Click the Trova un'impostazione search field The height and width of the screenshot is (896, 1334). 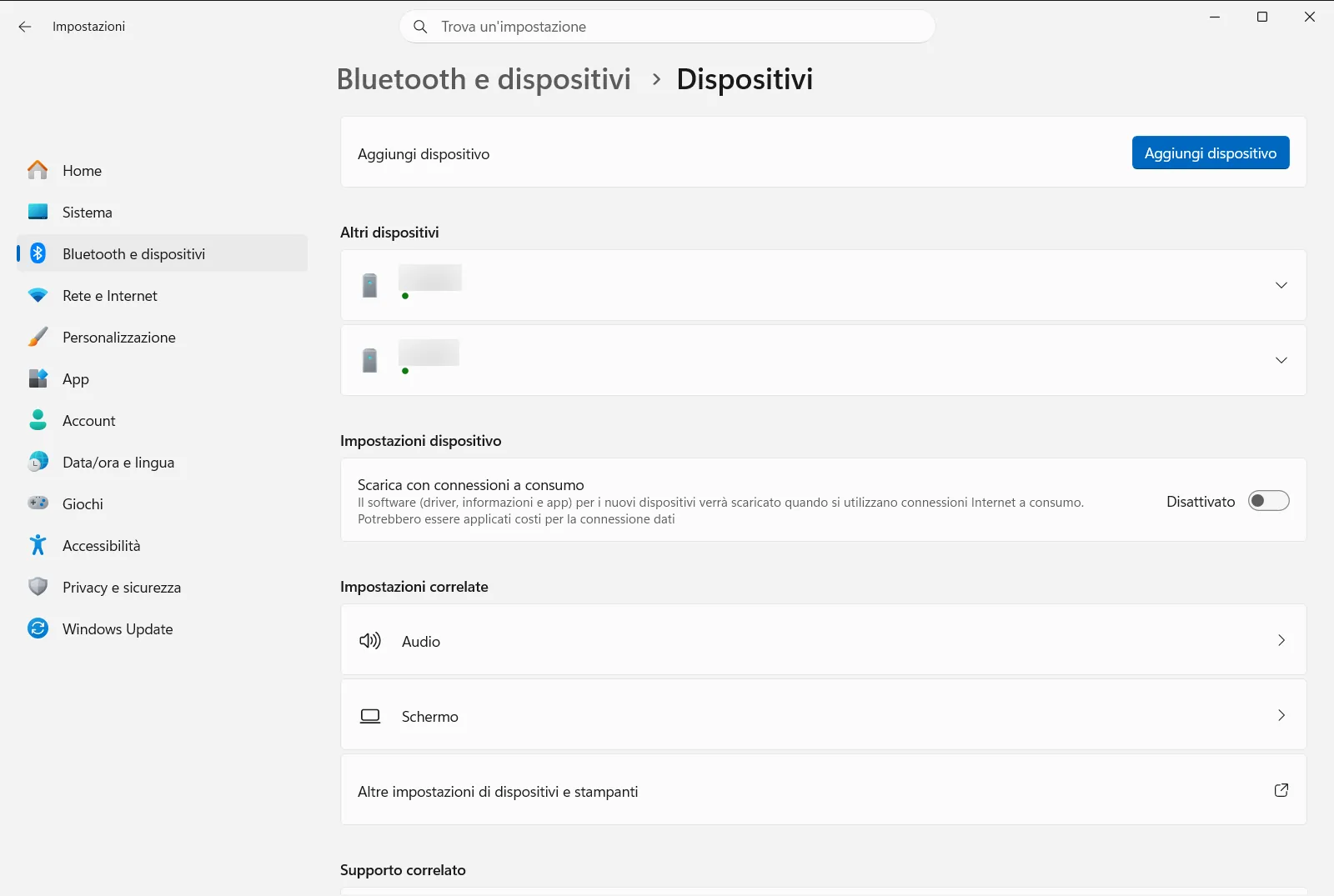(668, 27)
